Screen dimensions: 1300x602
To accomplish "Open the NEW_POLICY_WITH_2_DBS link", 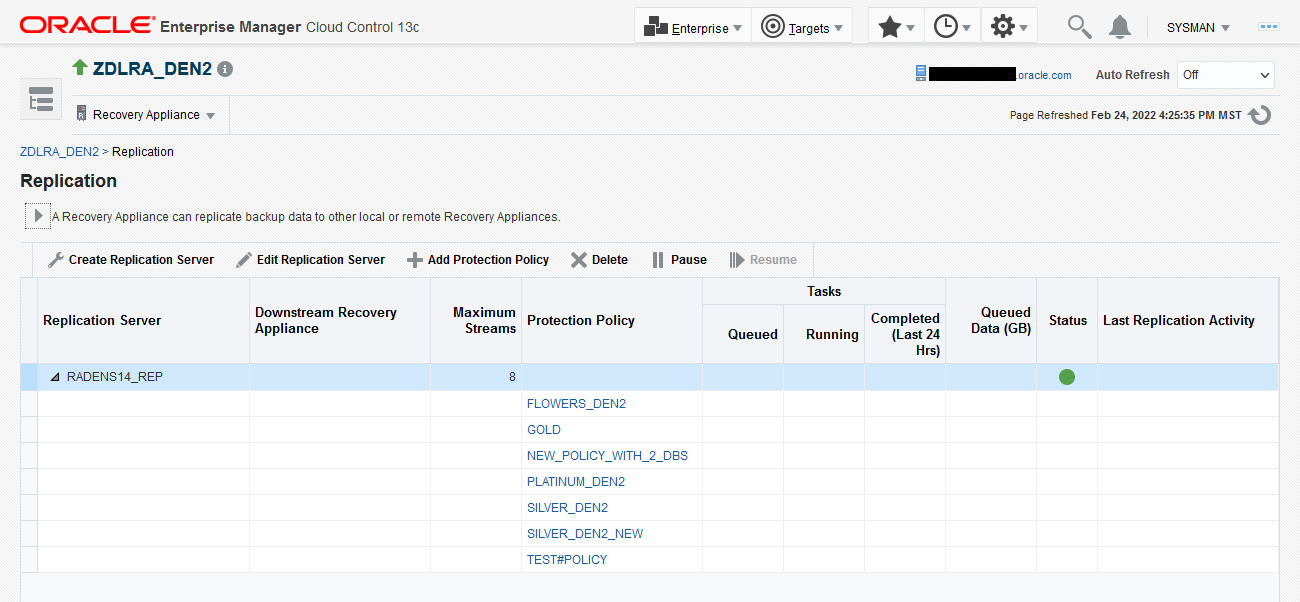I will coord(607,456).
